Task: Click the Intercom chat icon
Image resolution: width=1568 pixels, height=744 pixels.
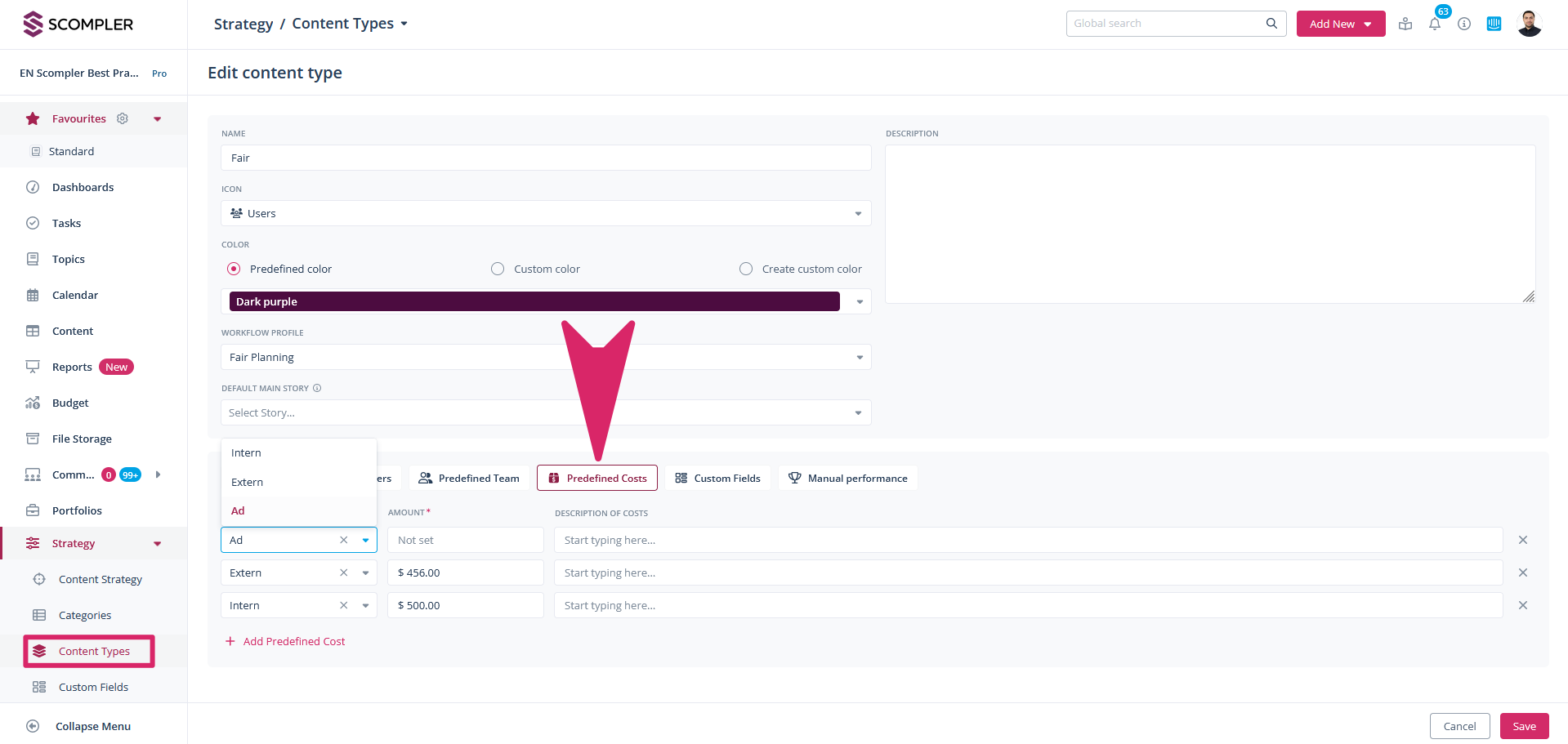Action: 1494,24
